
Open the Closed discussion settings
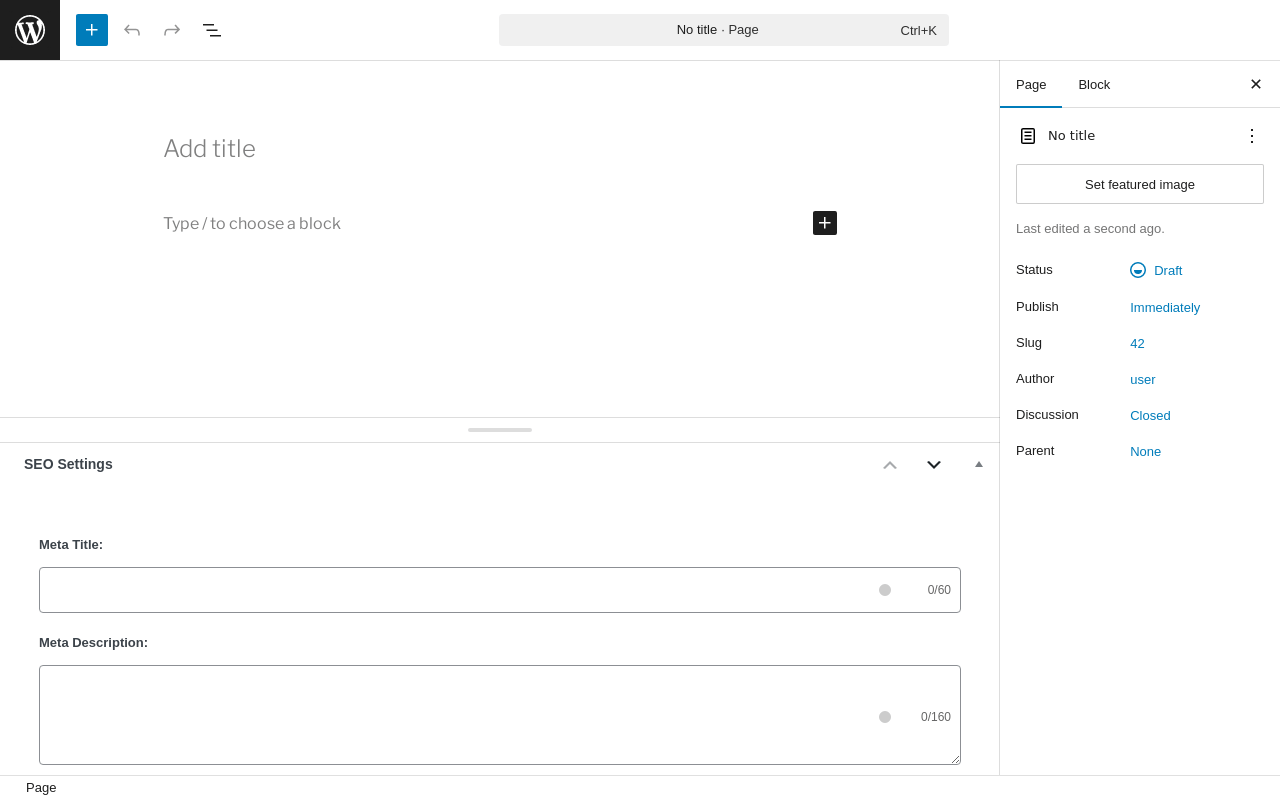pos(1150,415)
